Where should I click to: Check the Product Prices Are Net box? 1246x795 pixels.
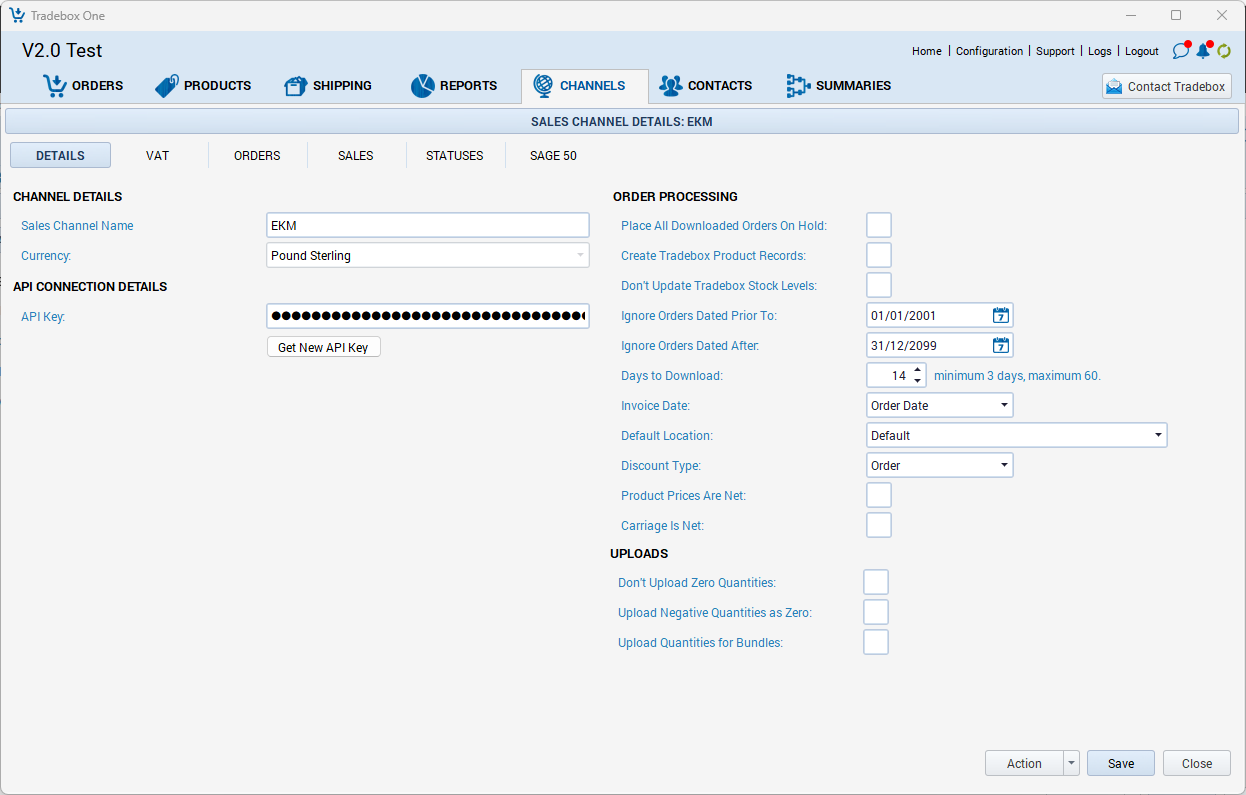point(879,495)
